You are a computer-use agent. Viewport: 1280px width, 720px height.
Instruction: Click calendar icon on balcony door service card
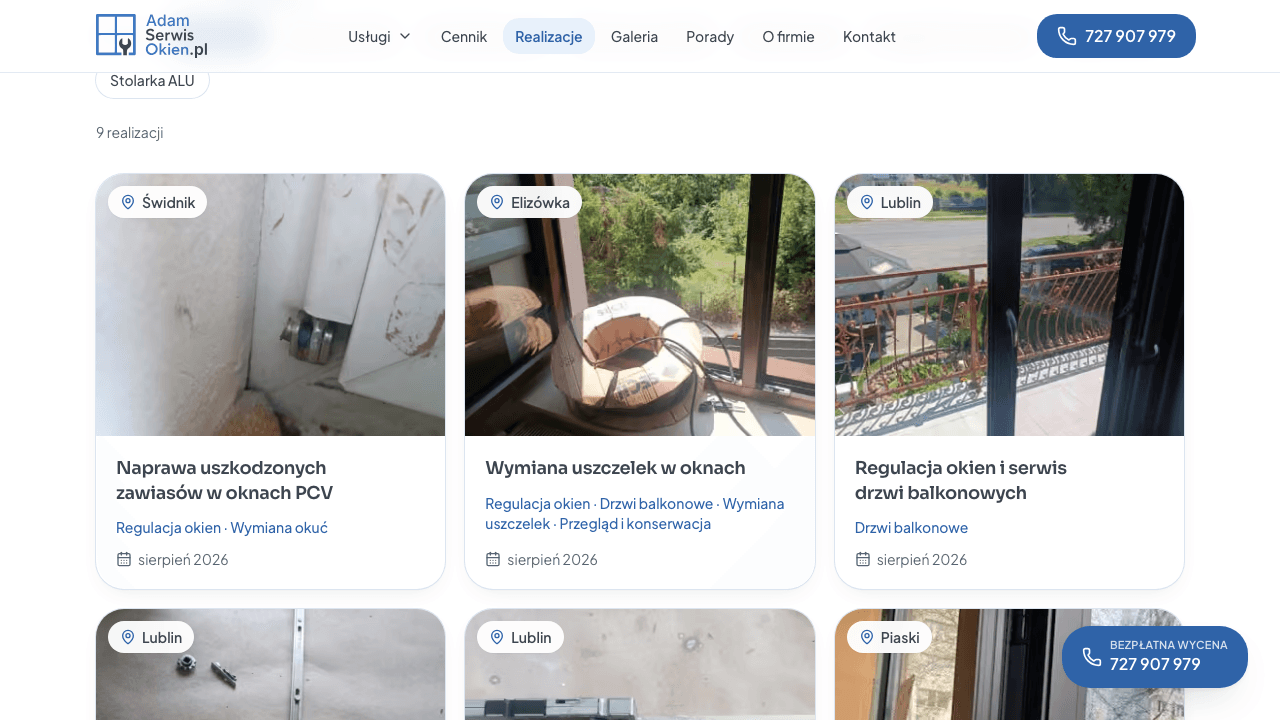[863, 559]
